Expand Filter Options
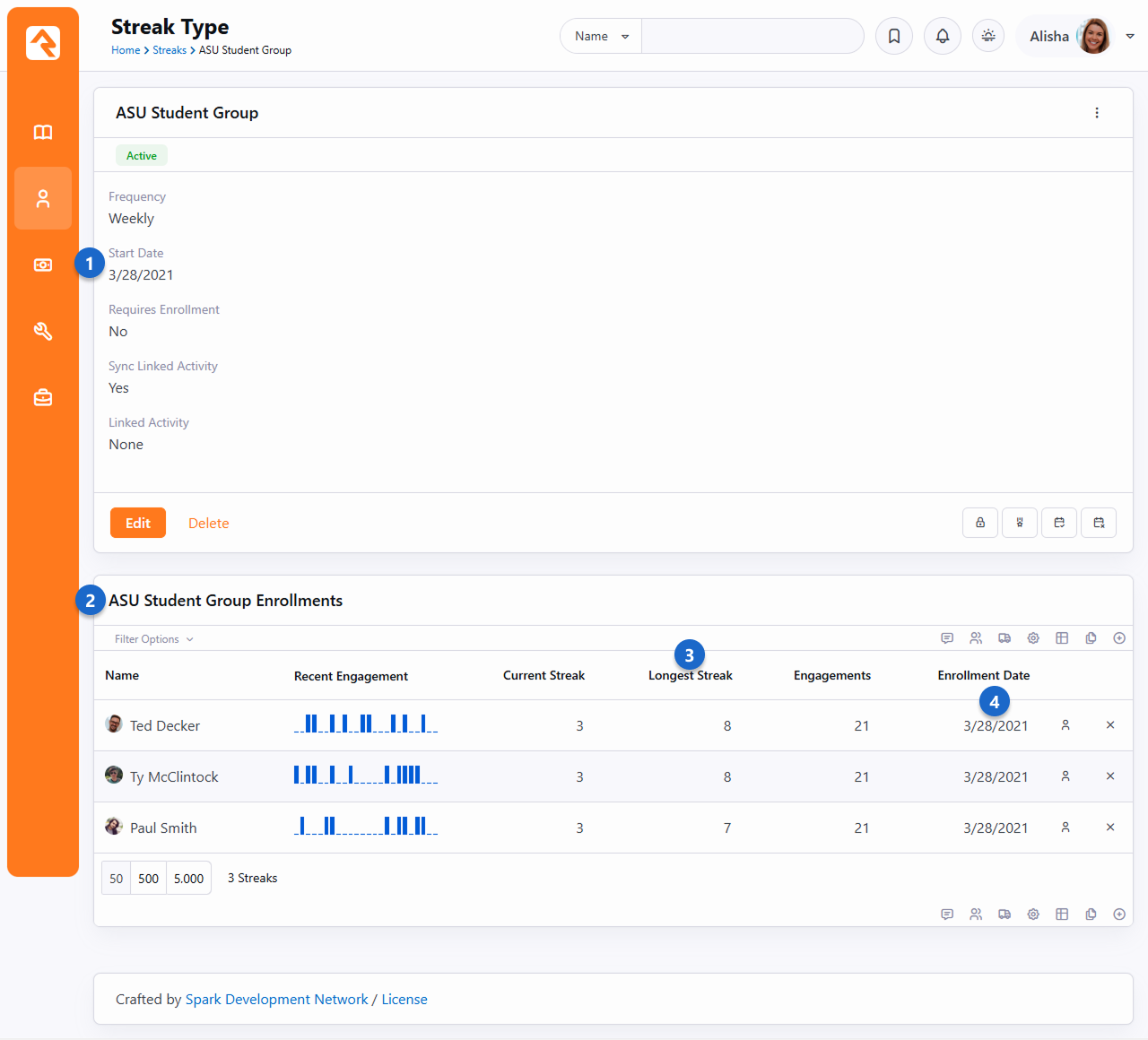 [153, 639]
